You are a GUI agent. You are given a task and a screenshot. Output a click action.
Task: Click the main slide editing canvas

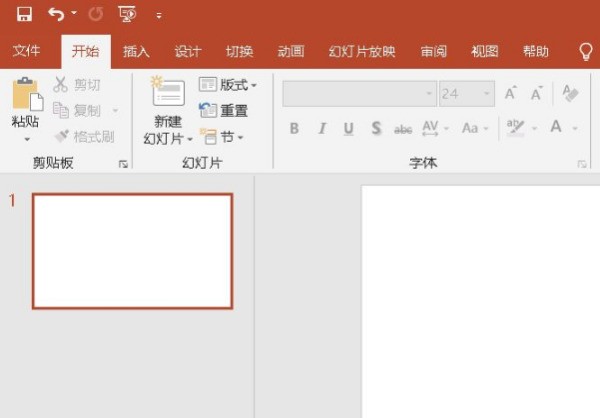(481, 302)
